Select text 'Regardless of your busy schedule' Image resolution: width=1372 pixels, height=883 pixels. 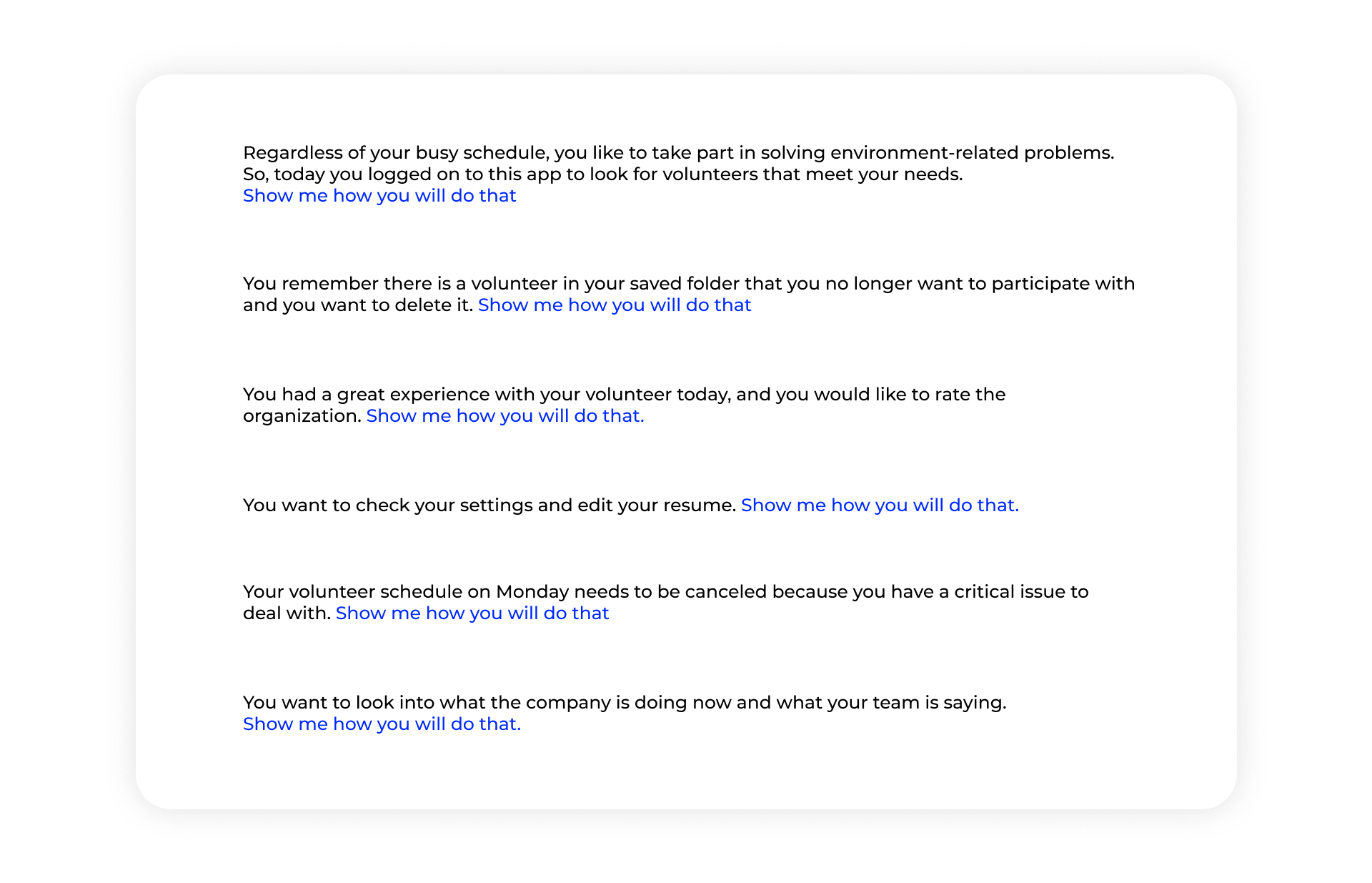[x=395, y=153]
